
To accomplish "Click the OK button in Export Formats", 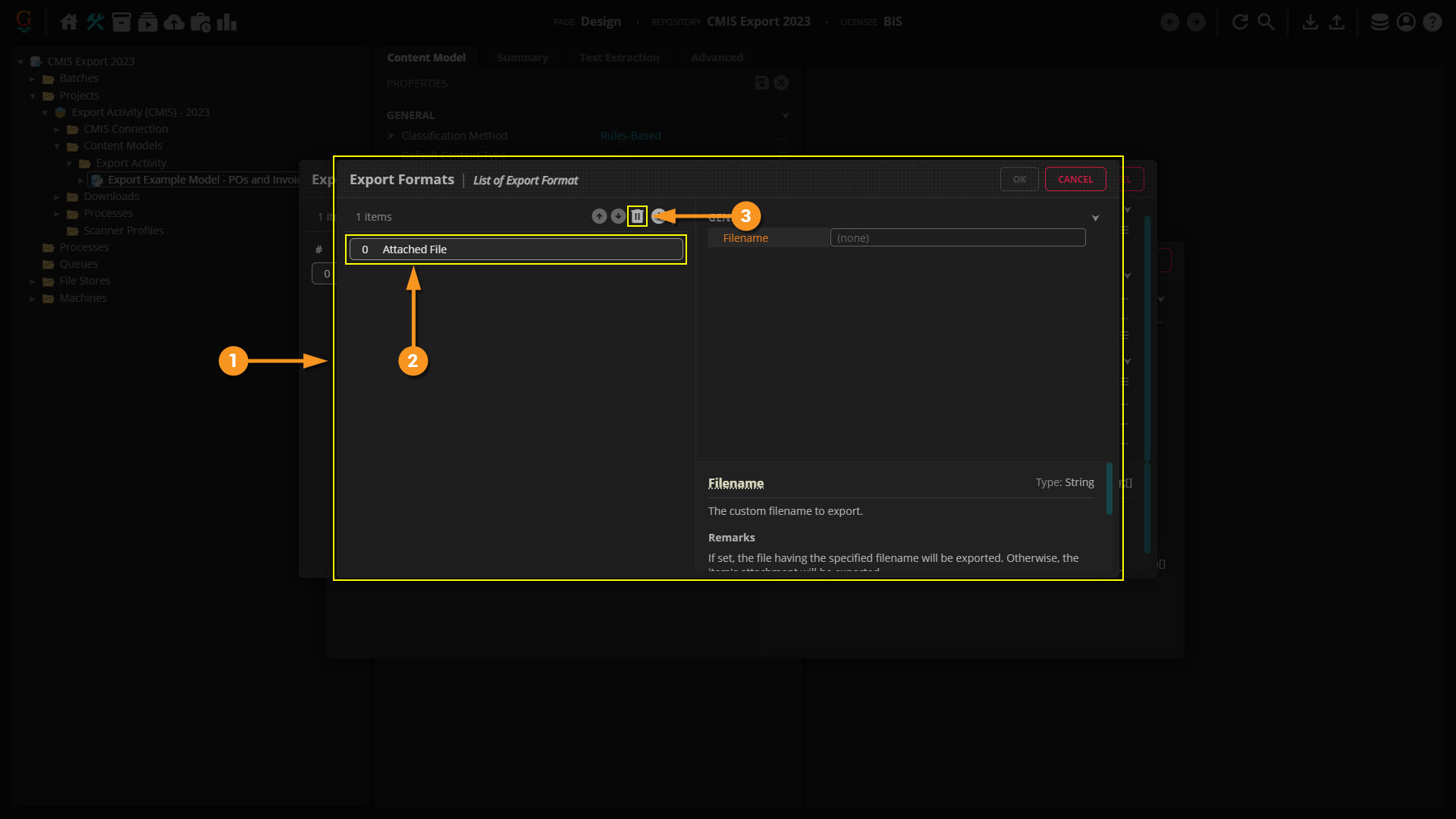I will click(1019, 180).
